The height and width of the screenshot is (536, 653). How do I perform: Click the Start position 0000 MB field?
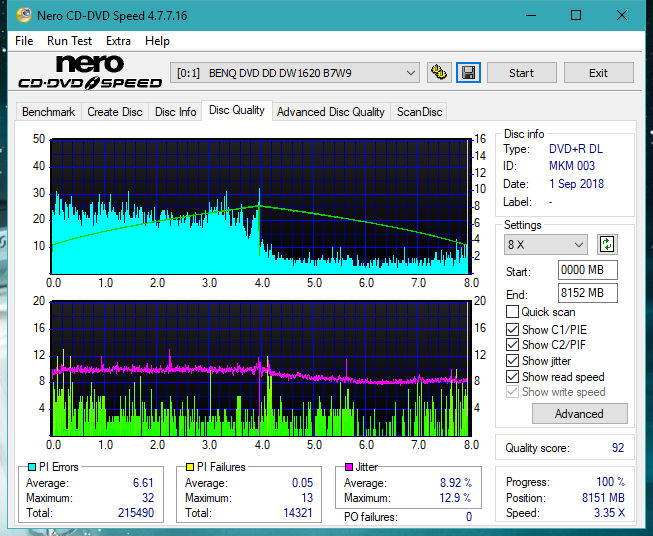click(x=587, y=270)
